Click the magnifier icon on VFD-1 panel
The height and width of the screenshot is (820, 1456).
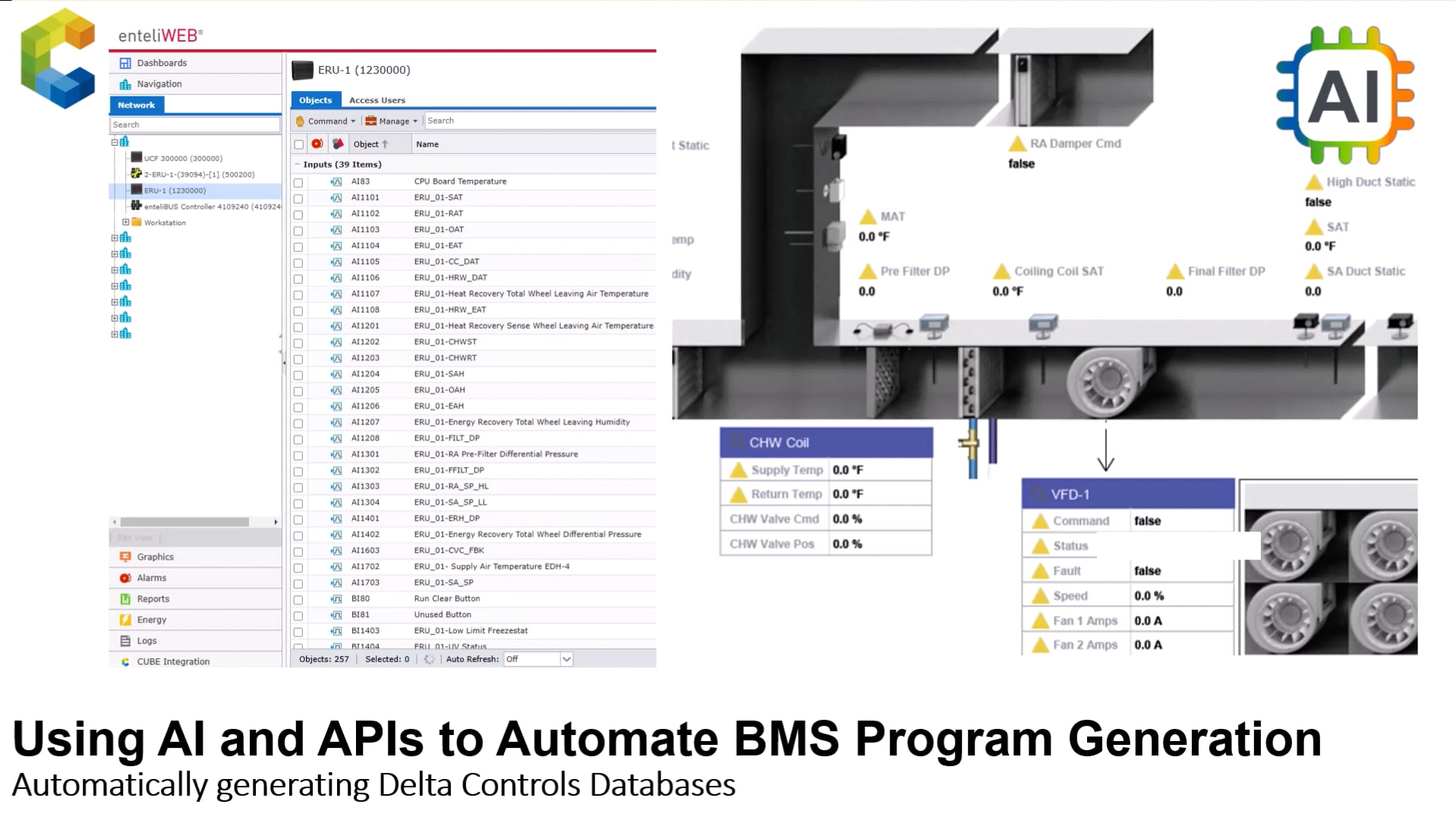tap(1038, 494)
